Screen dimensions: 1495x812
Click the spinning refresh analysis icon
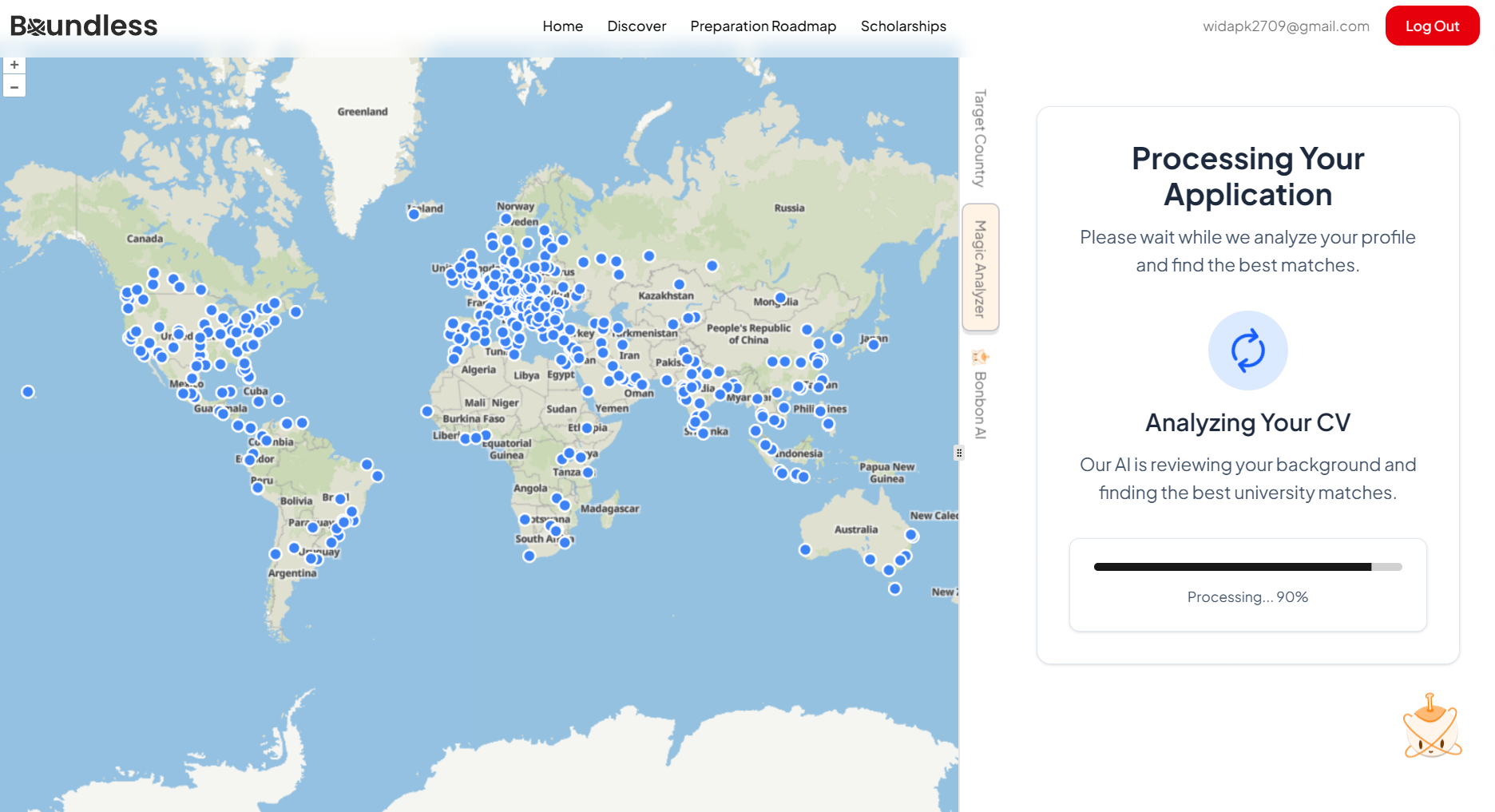1247,351
